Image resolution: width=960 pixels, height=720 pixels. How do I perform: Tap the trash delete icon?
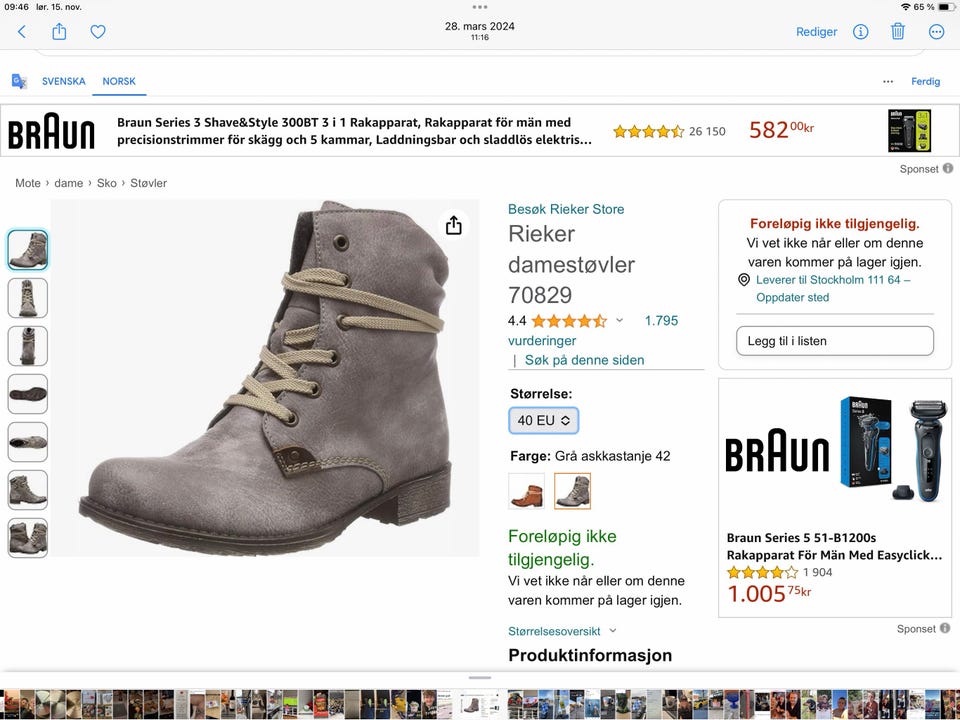pyautogui.click(x=898, y=32)
